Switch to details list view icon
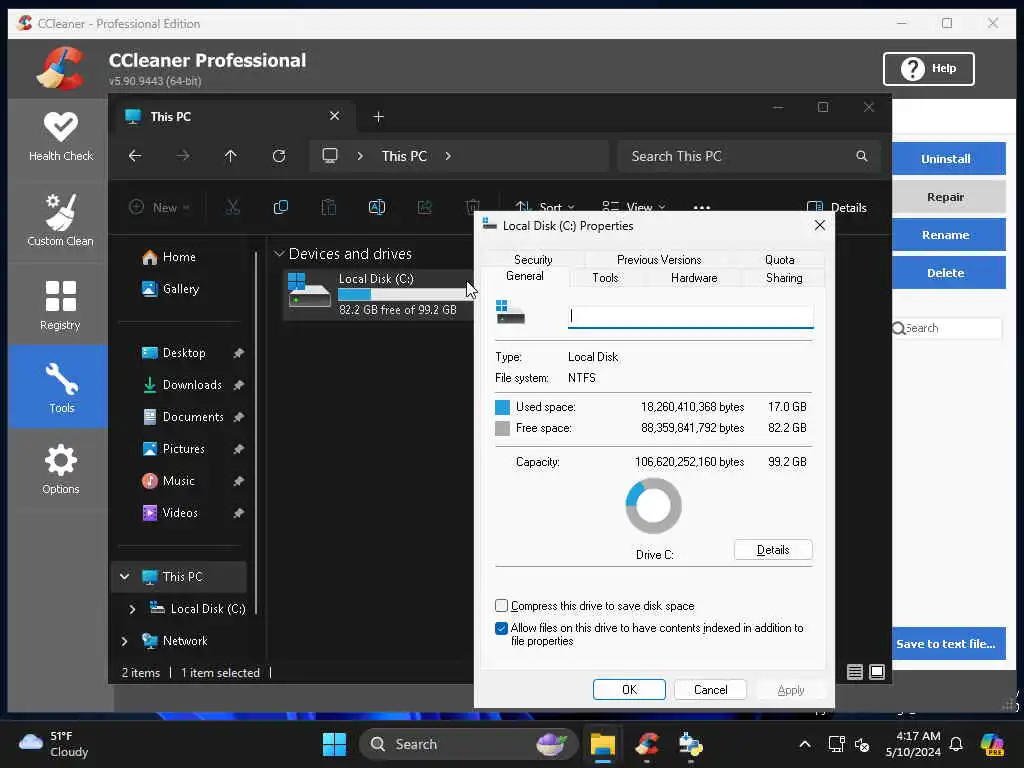This screenshot has height=768, width=1024. coord(855,672)
